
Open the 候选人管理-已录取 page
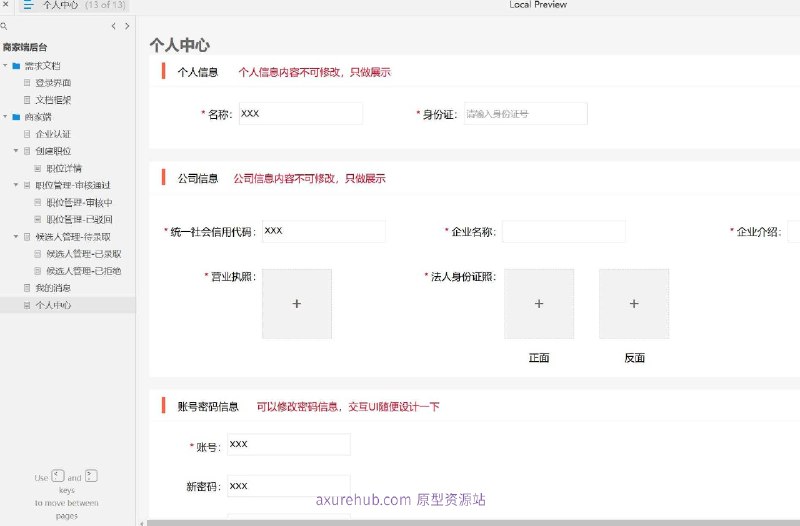point(84,254)
